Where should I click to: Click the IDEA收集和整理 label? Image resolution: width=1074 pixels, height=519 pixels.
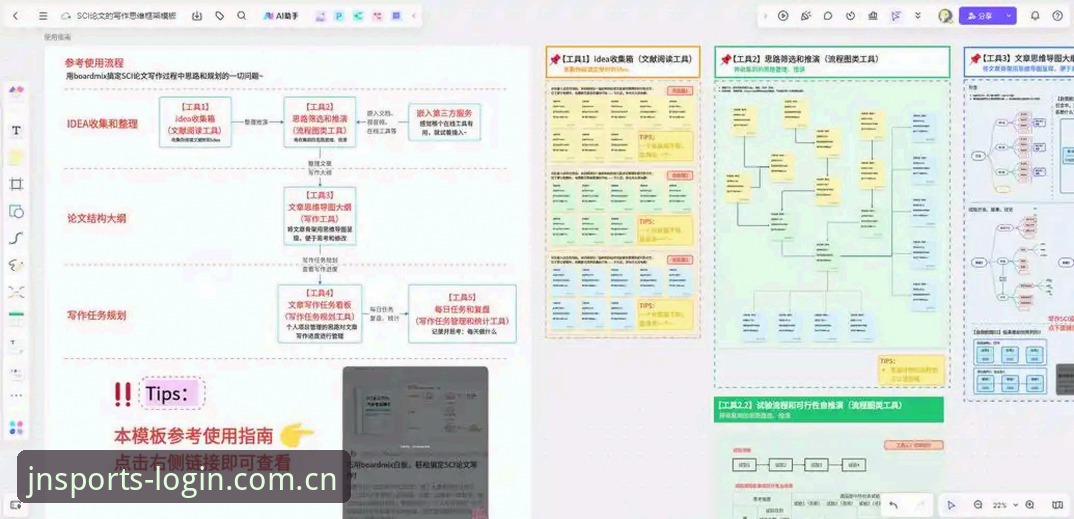tap(102, 124)
